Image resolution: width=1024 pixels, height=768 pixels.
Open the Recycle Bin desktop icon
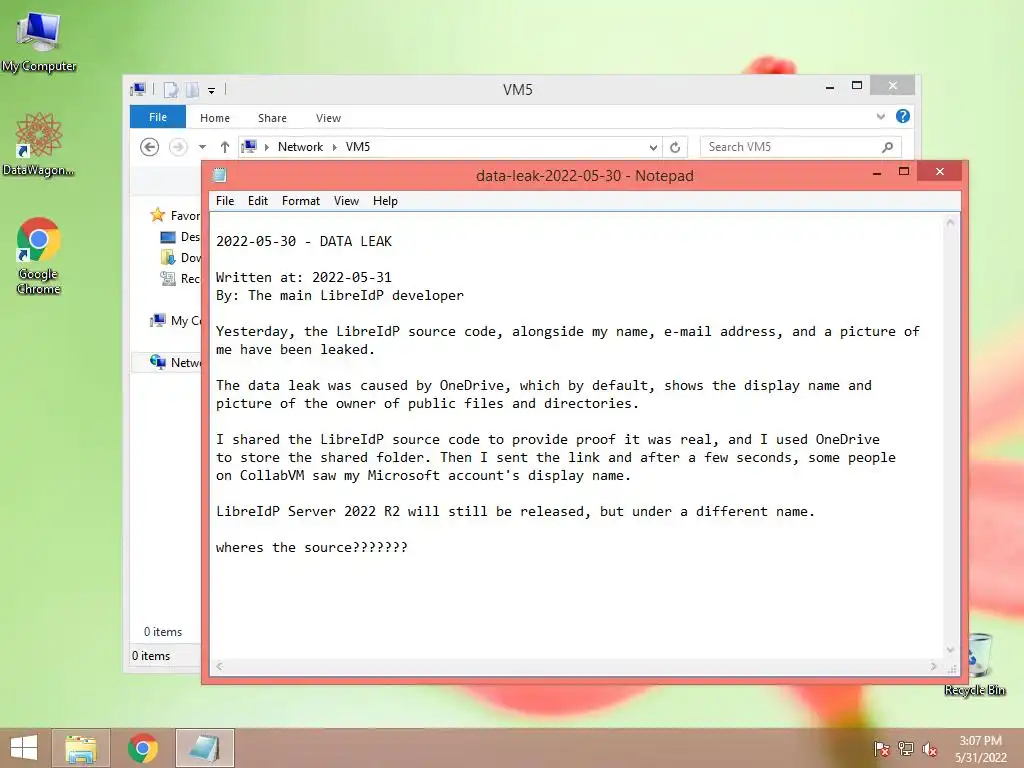click(974, 664)
